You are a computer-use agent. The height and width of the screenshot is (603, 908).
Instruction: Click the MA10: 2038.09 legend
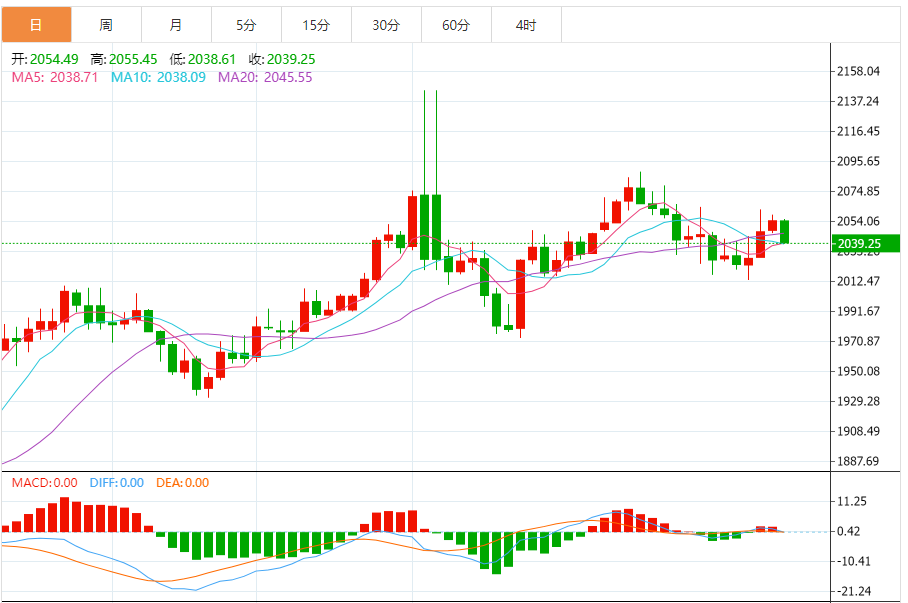(x=158, y=77)
